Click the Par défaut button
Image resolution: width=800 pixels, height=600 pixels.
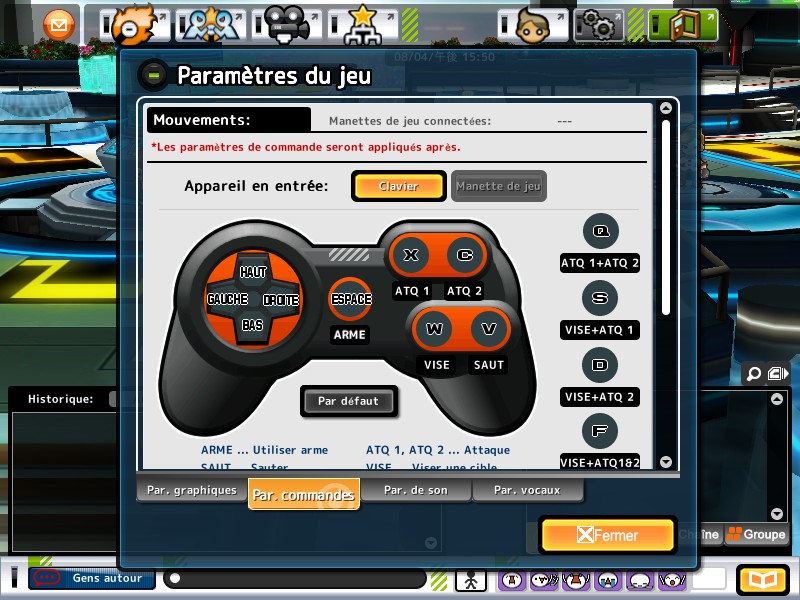(348, 401)
